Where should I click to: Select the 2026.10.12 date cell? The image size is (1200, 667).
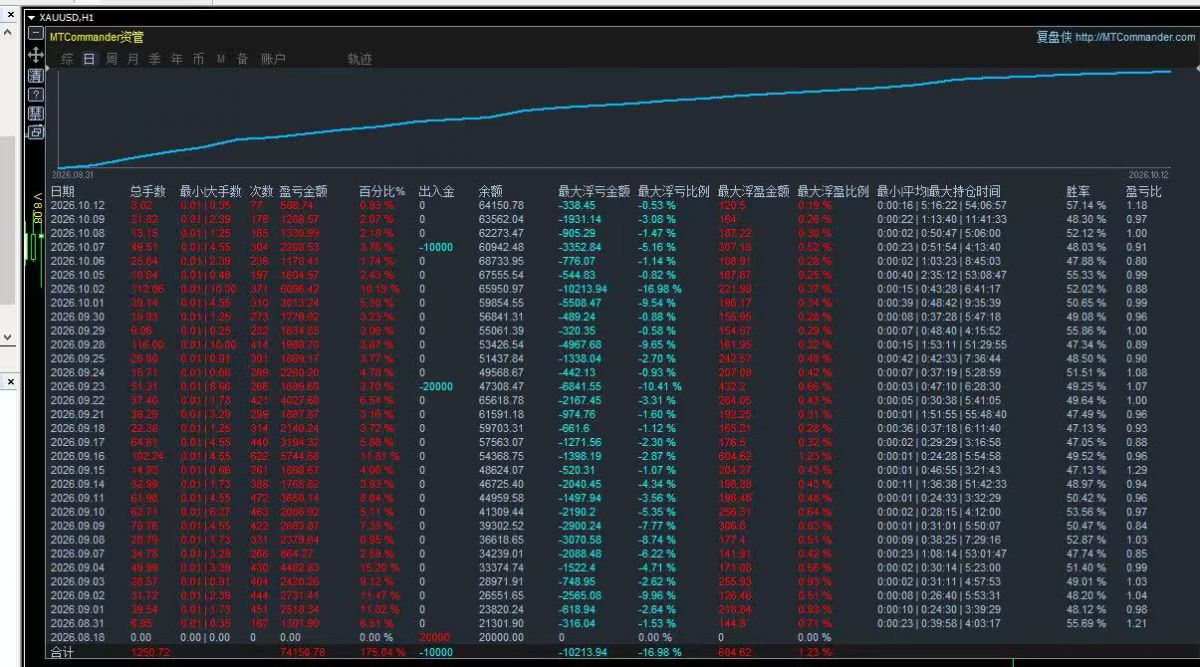tap(77, 205)
